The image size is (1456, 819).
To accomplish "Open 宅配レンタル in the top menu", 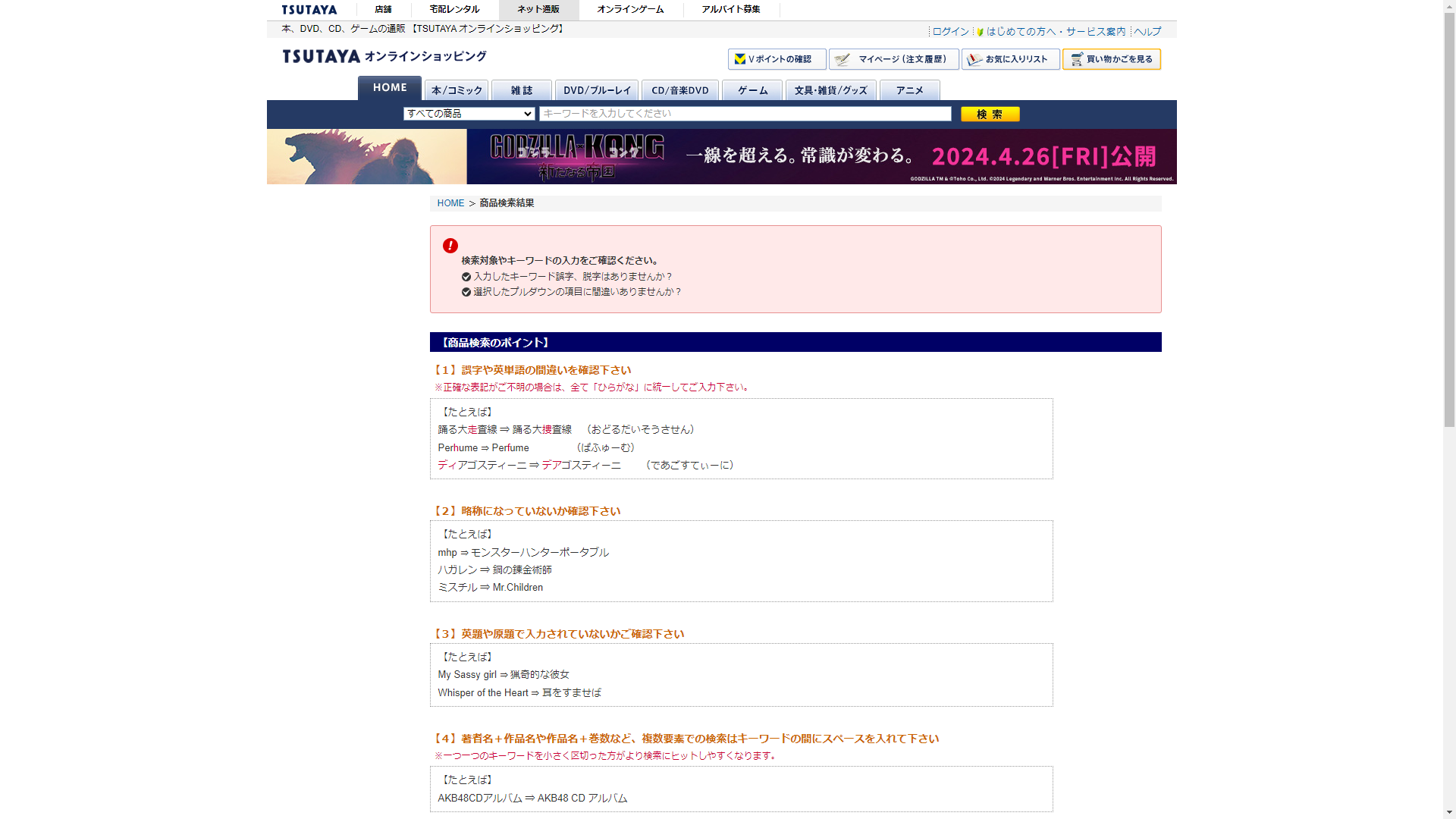I will [x=454, y=10].
